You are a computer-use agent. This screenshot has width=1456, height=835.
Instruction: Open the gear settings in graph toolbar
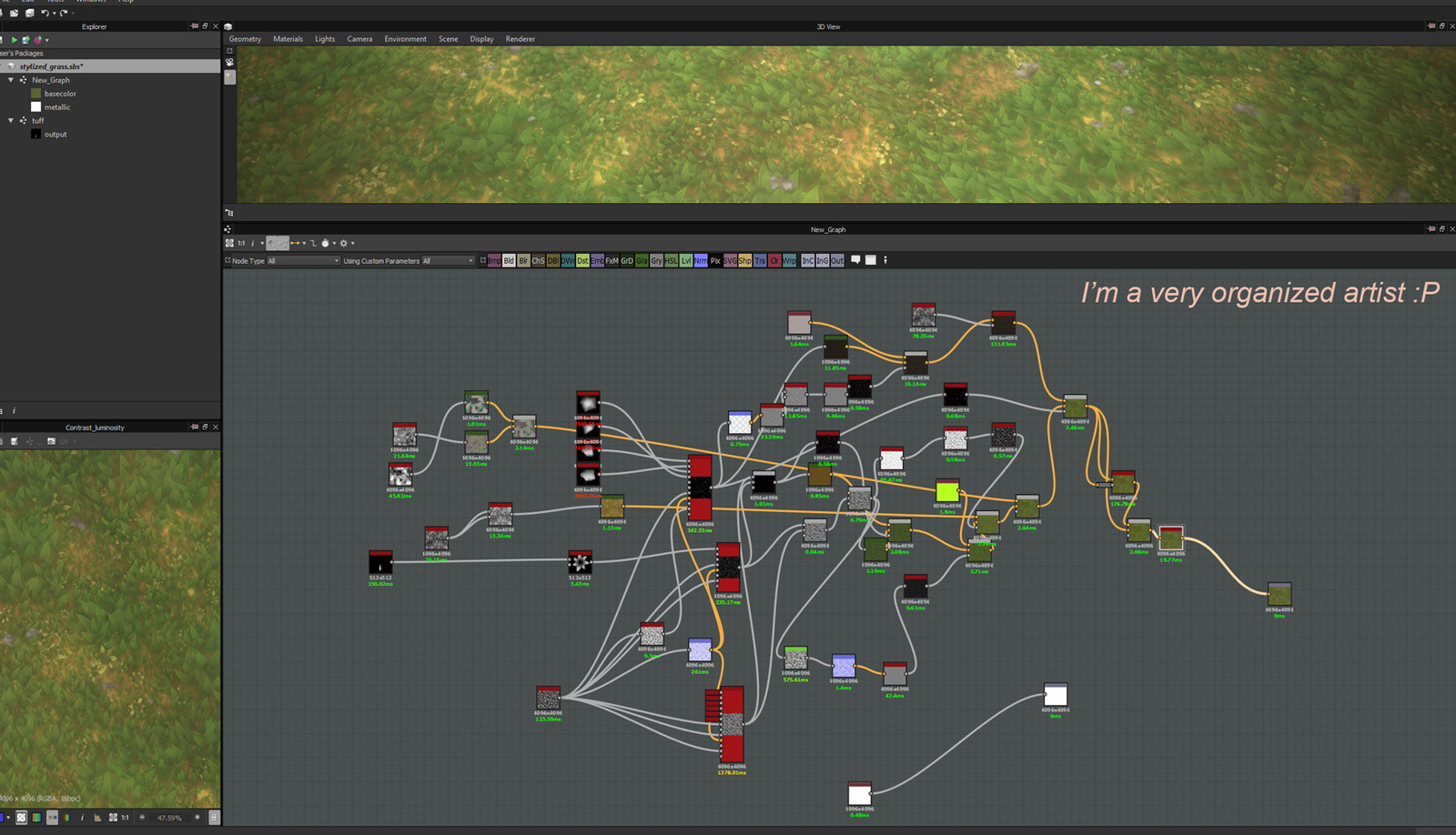coord(344,243)
